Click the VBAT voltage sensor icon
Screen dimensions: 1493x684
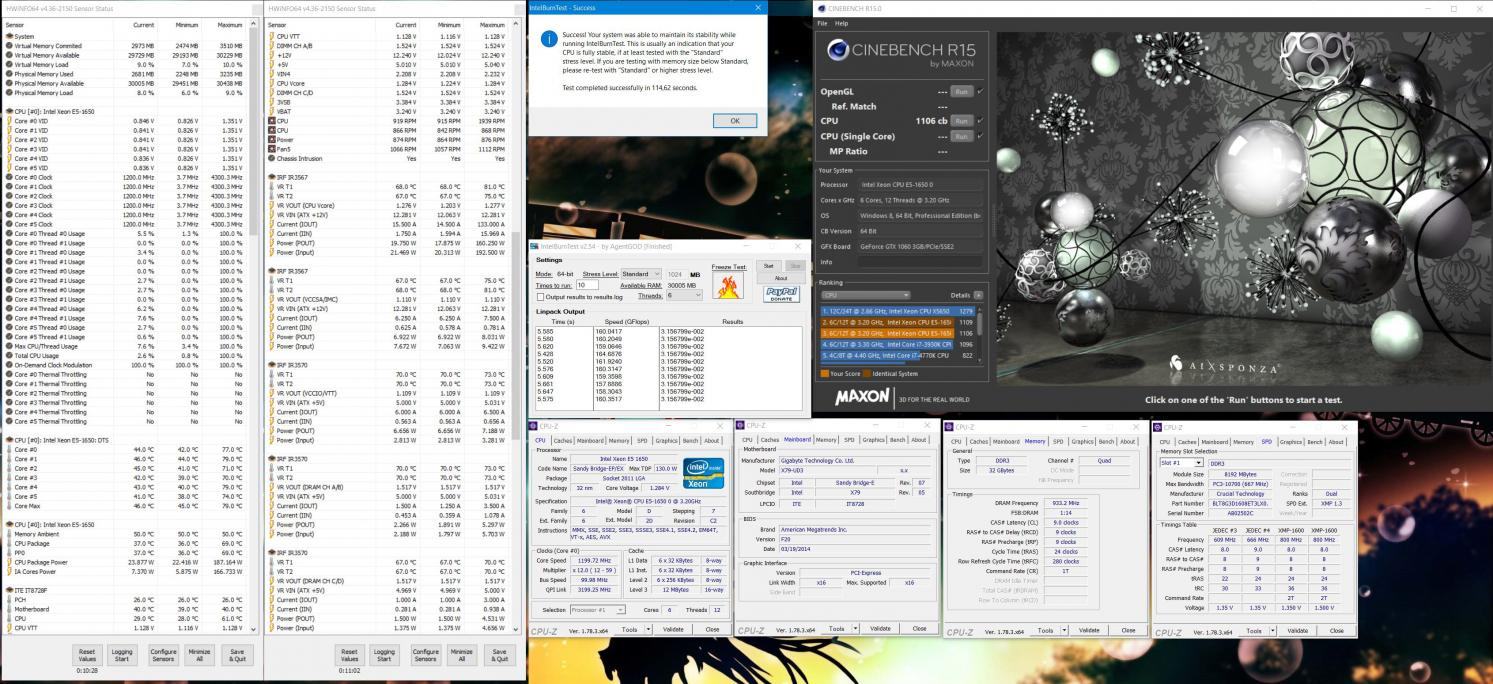[x=273, y=111]
